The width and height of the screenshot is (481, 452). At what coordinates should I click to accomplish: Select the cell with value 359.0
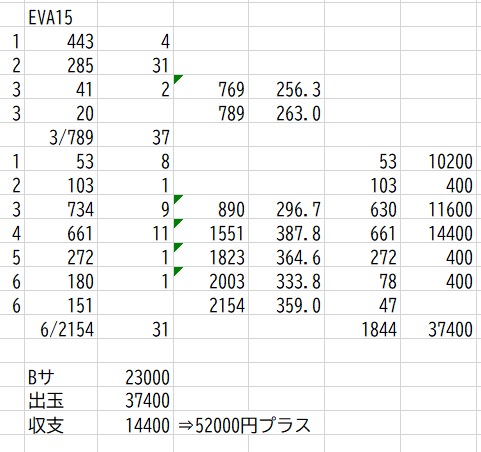coord(286,303)
